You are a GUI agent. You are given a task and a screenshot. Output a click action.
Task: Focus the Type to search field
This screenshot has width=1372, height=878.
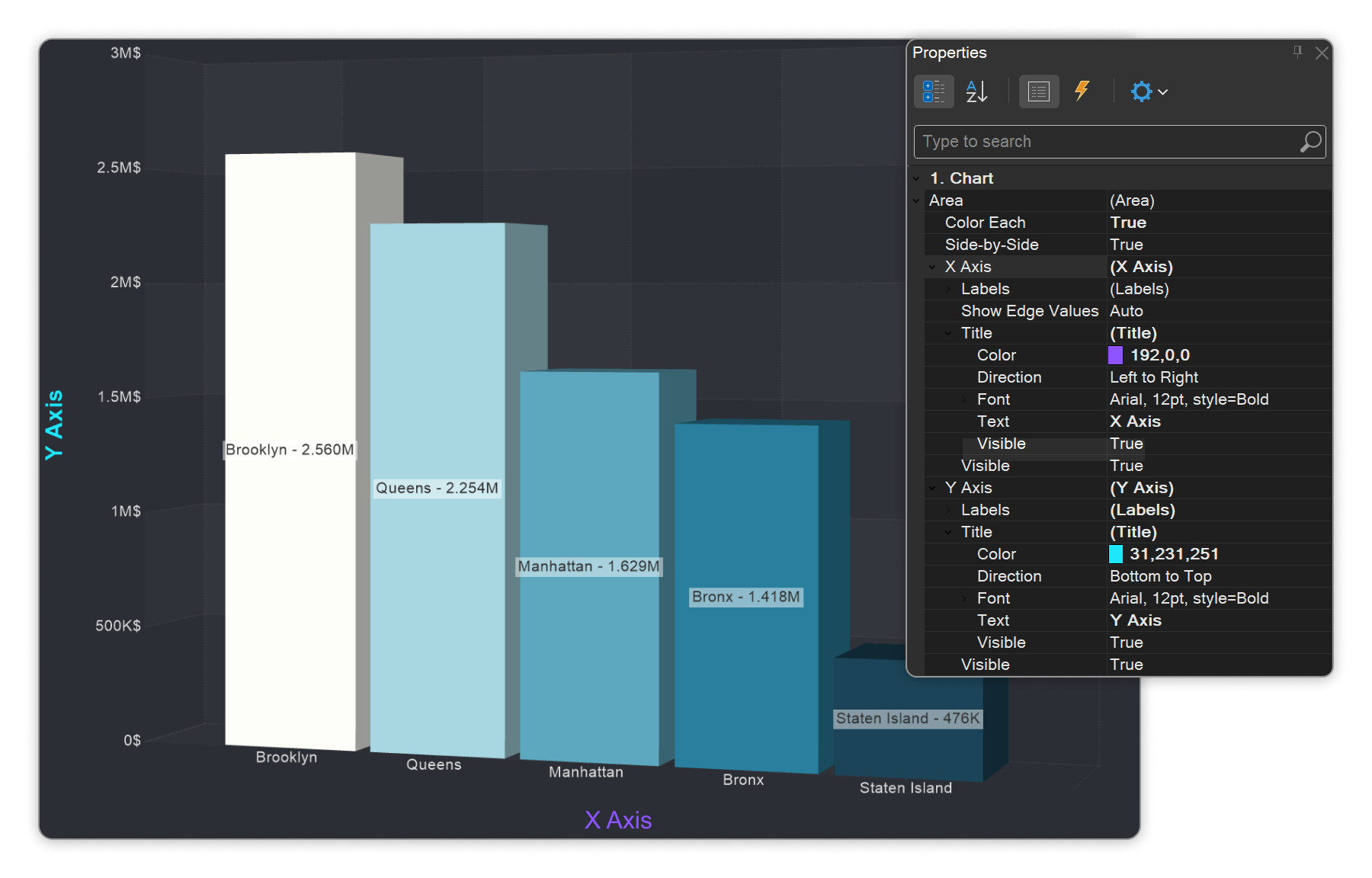tap(1119, 142)
